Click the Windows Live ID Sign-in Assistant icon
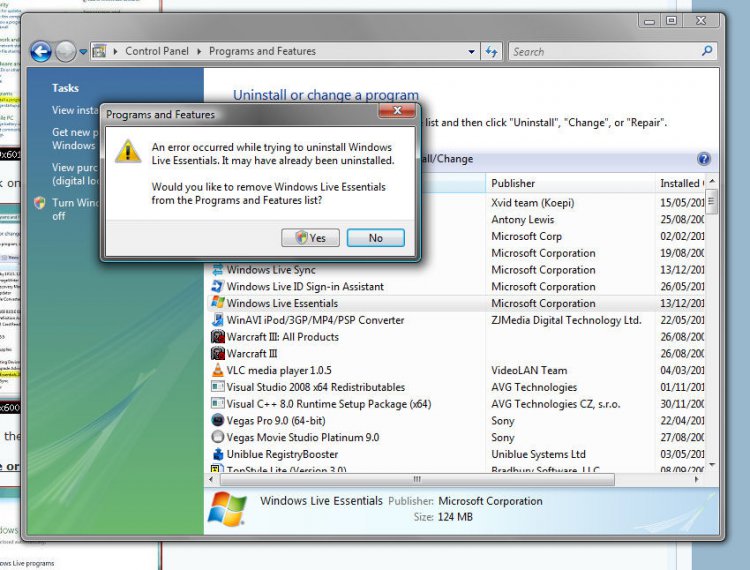Viewport: 750px width, 570px height. [x=218, y=286]
